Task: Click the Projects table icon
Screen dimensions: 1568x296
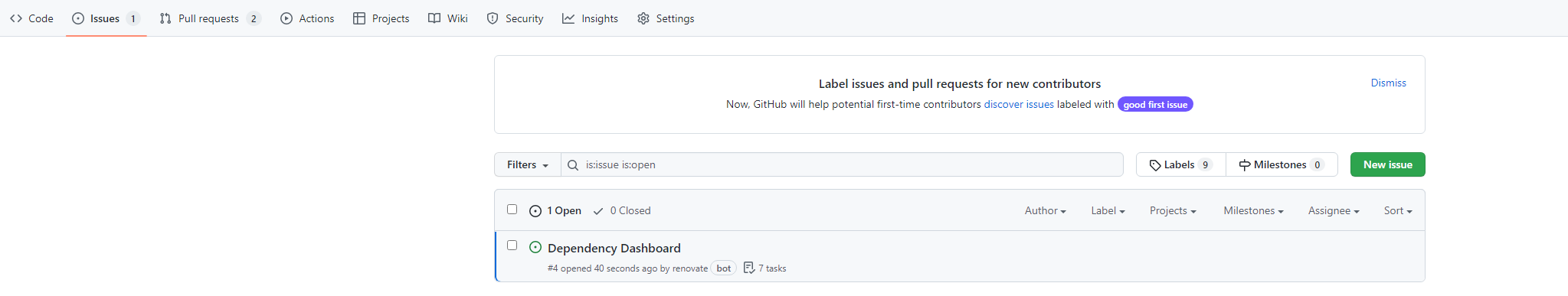Action: tap(359, 18)
